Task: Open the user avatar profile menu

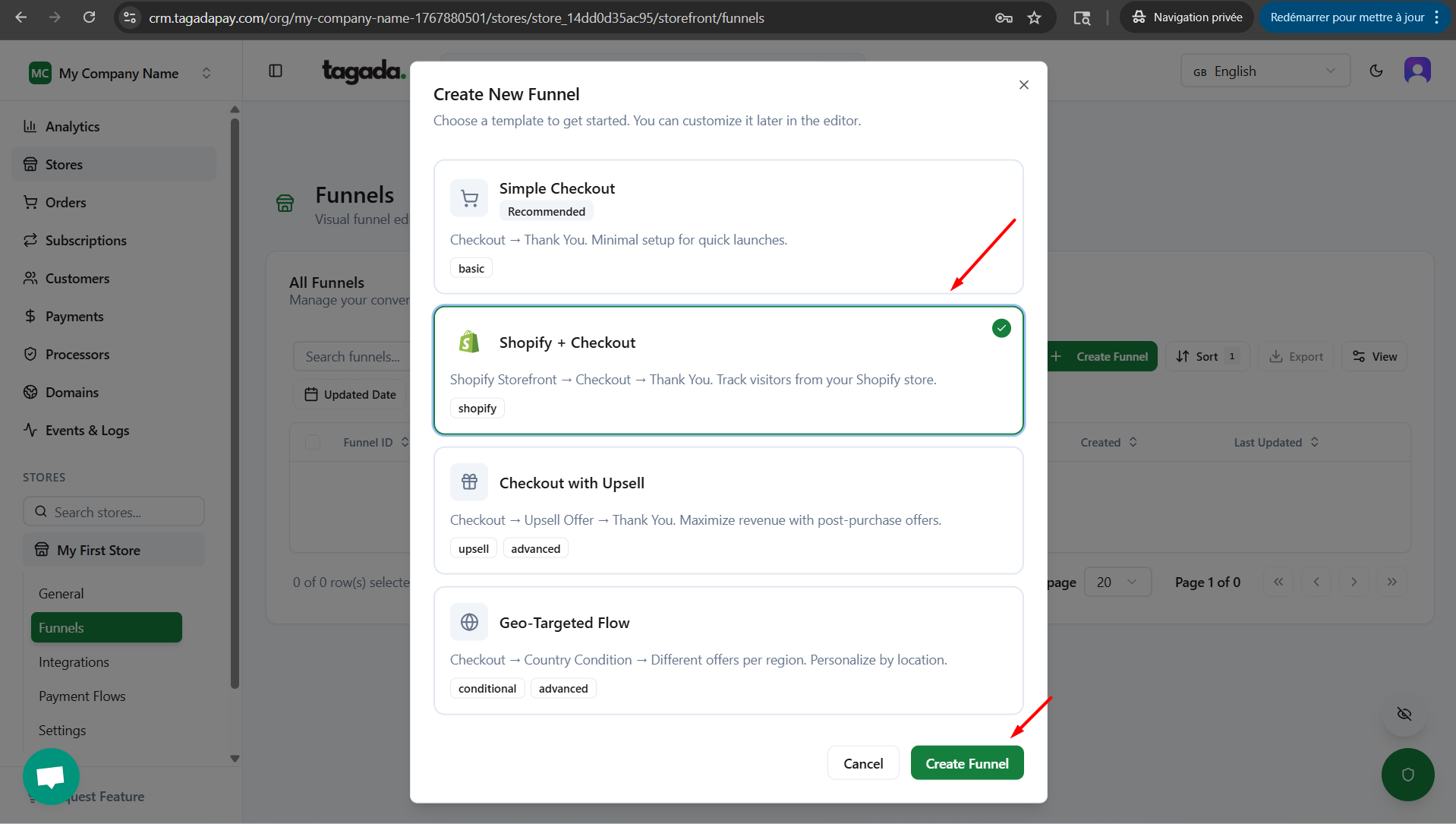Action: pyautogui.click(x=1417, y=71)
